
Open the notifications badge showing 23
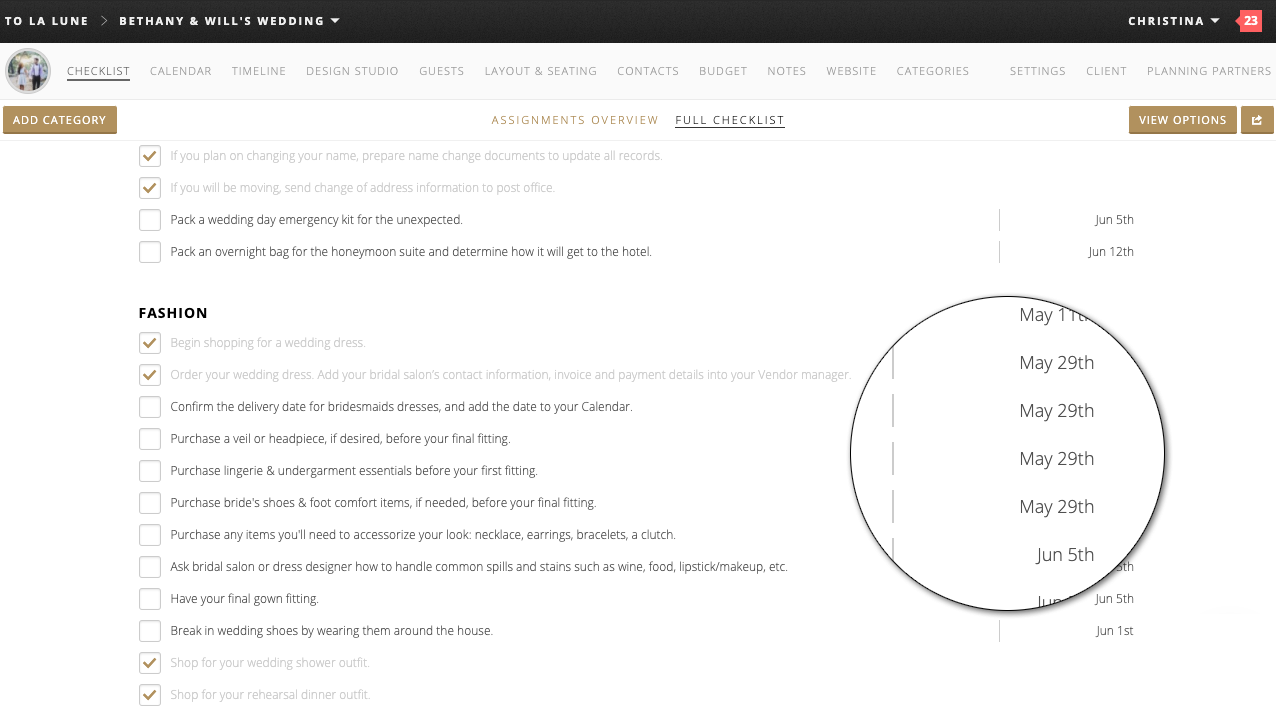coord(1250,21)
